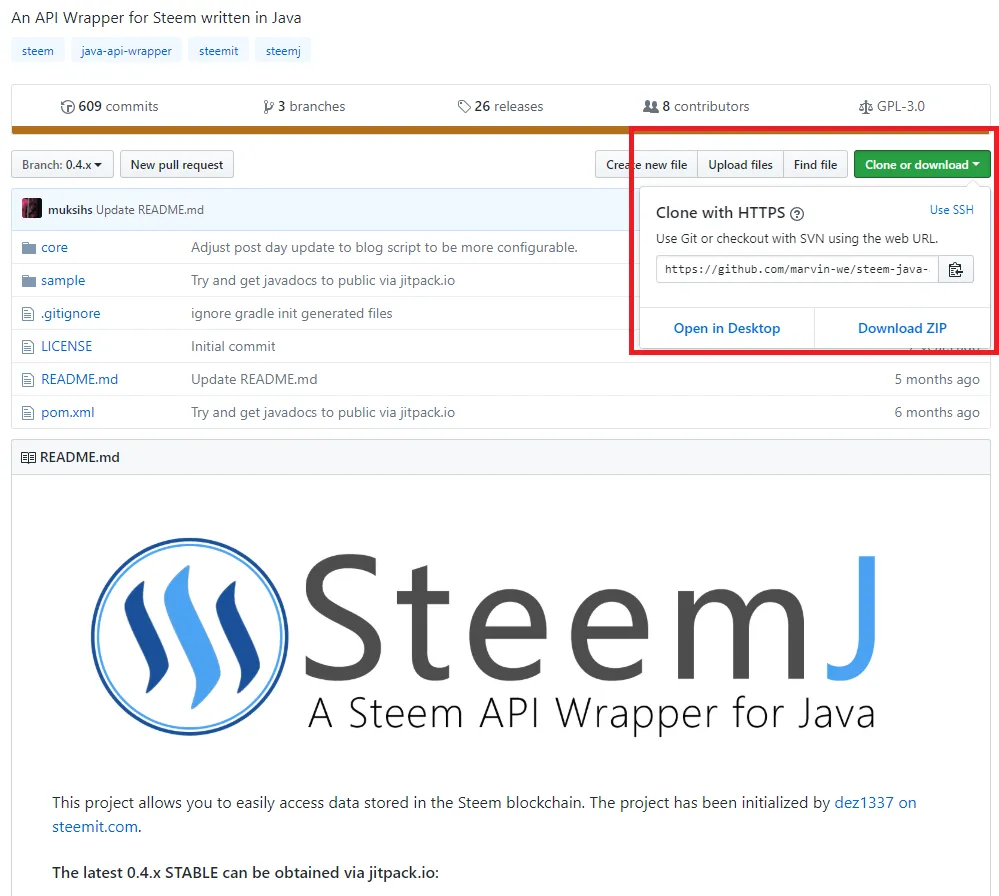Open the core folder link
The height and width of the screenshot is (896, 999).
(x=54, y=247)
